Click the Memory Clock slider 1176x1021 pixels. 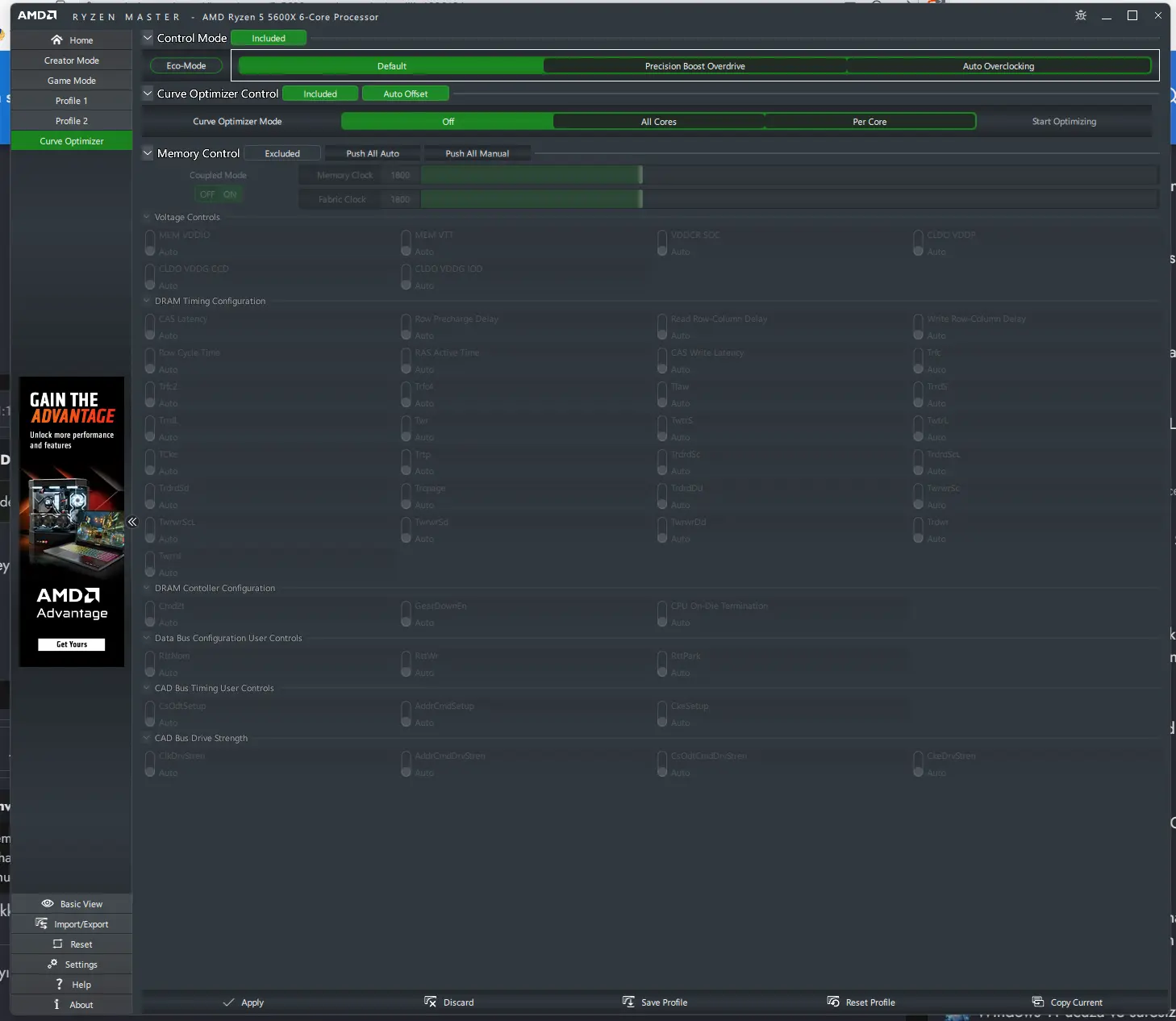click(x=790, y=175)
